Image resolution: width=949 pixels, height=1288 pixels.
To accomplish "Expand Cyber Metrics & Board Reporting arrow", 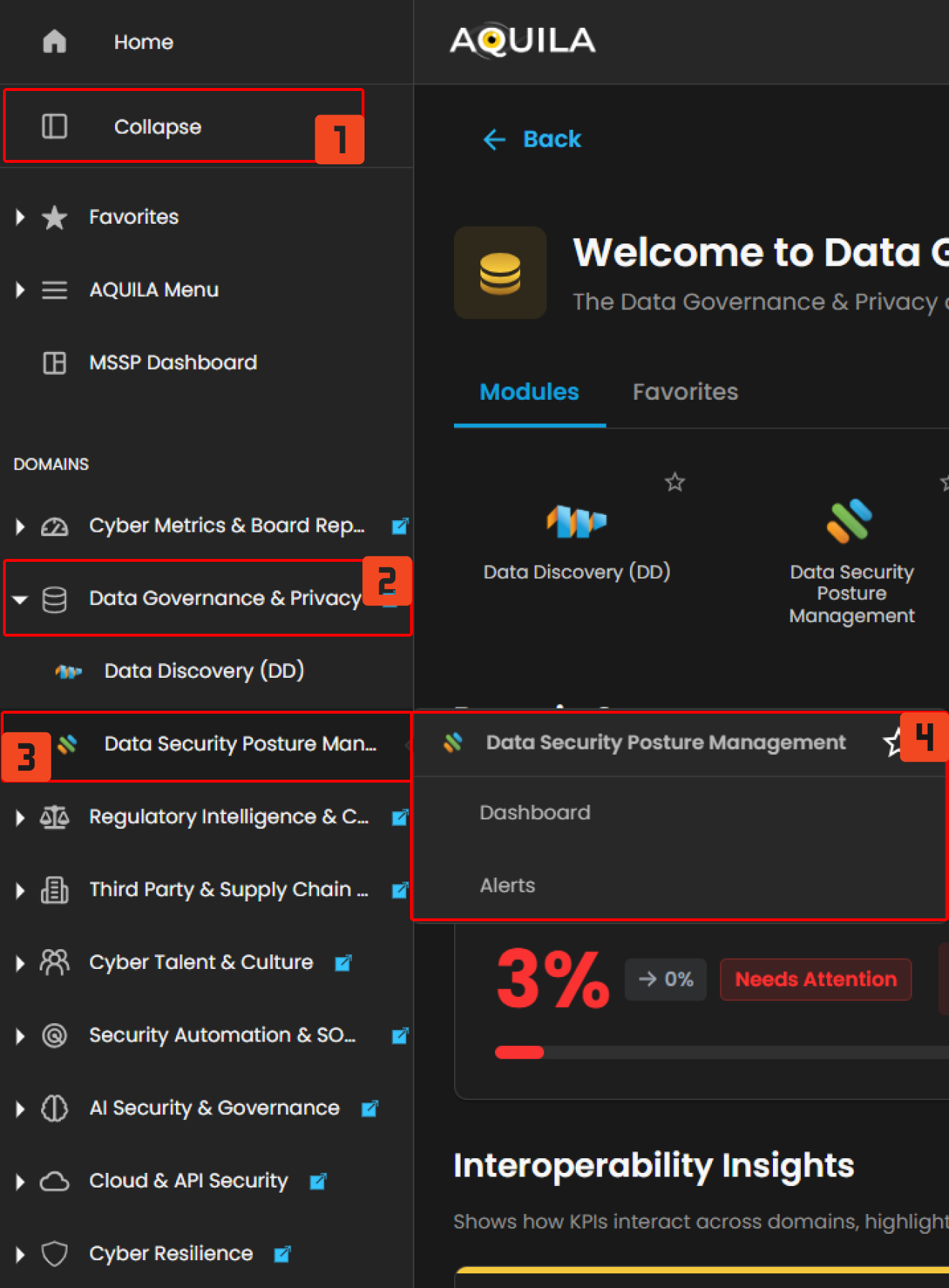I will [x=21, y=526].
